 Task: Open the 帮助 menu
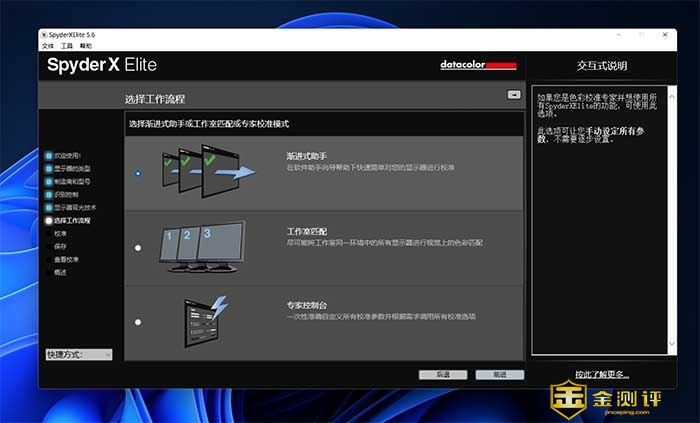pyautogui.click(x=86, y=46)
